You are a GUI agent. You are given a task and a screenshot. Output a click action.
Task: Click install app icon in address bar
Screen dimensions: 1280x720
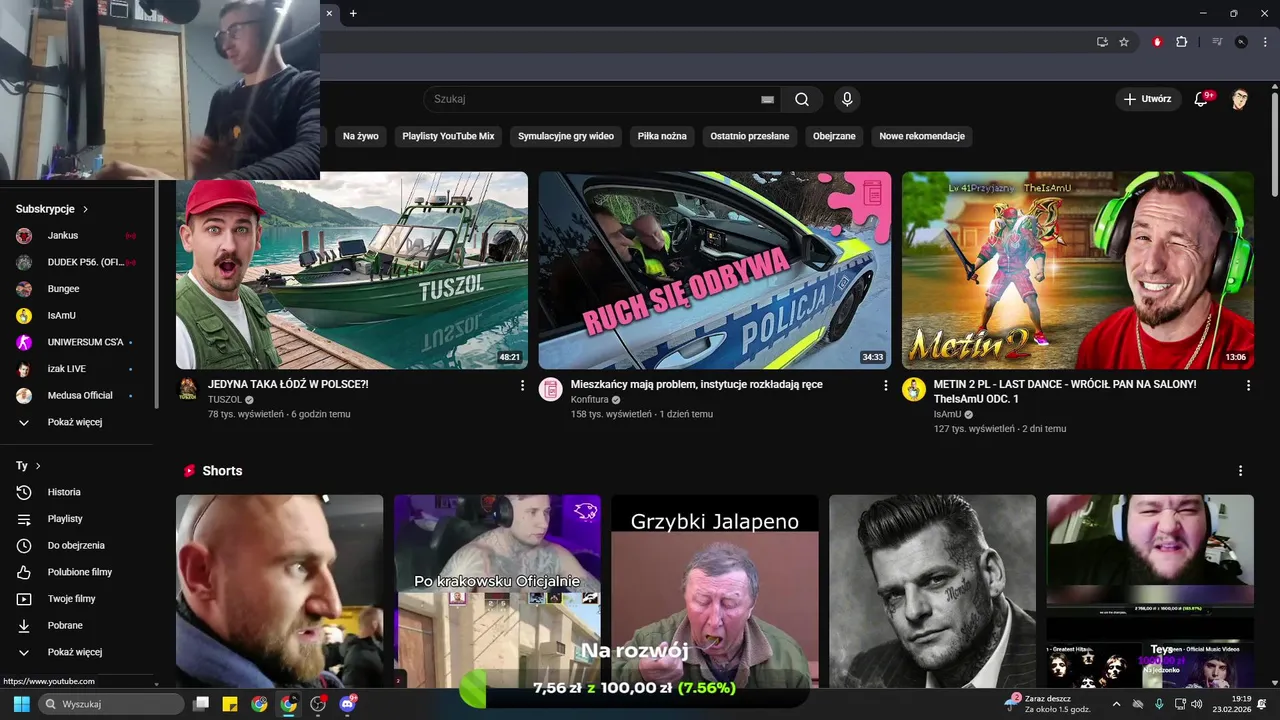point(1102,42)
